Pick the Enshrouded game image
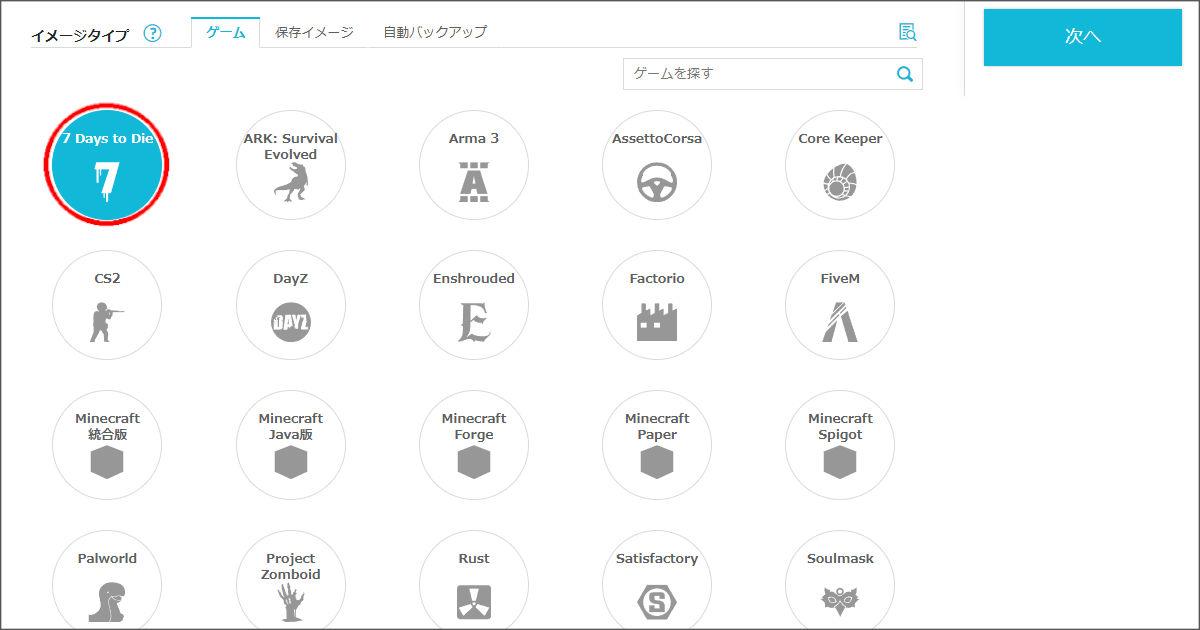Viewport: 1200px width, 630px height. (474, 305)
